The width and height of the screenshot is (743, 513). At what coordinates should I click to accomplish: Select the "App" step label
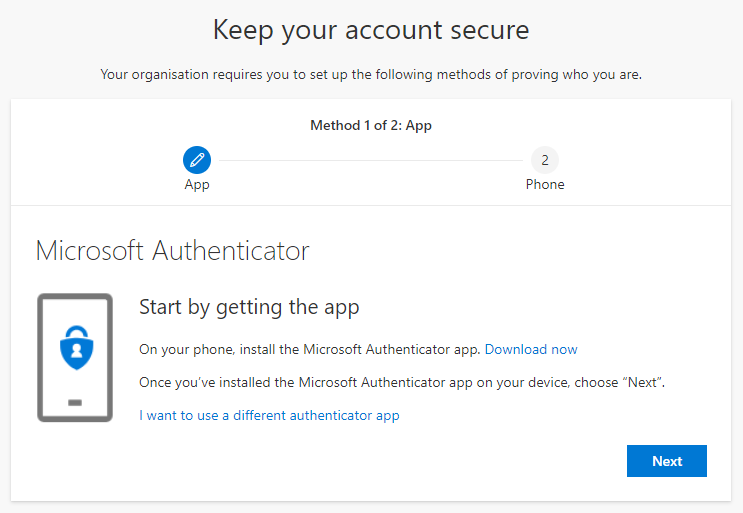[197, 185]
